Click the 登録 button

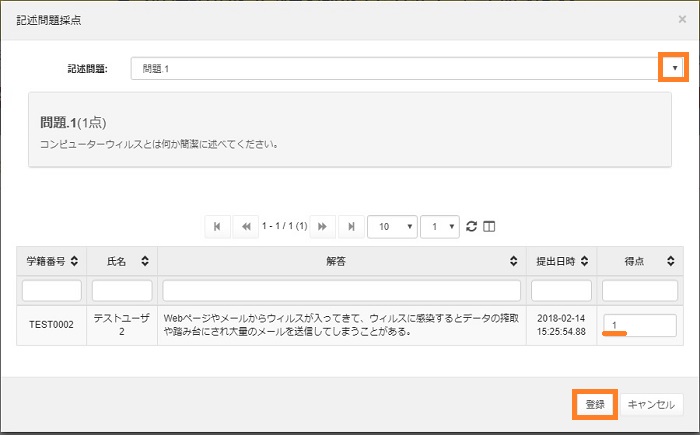594,404
